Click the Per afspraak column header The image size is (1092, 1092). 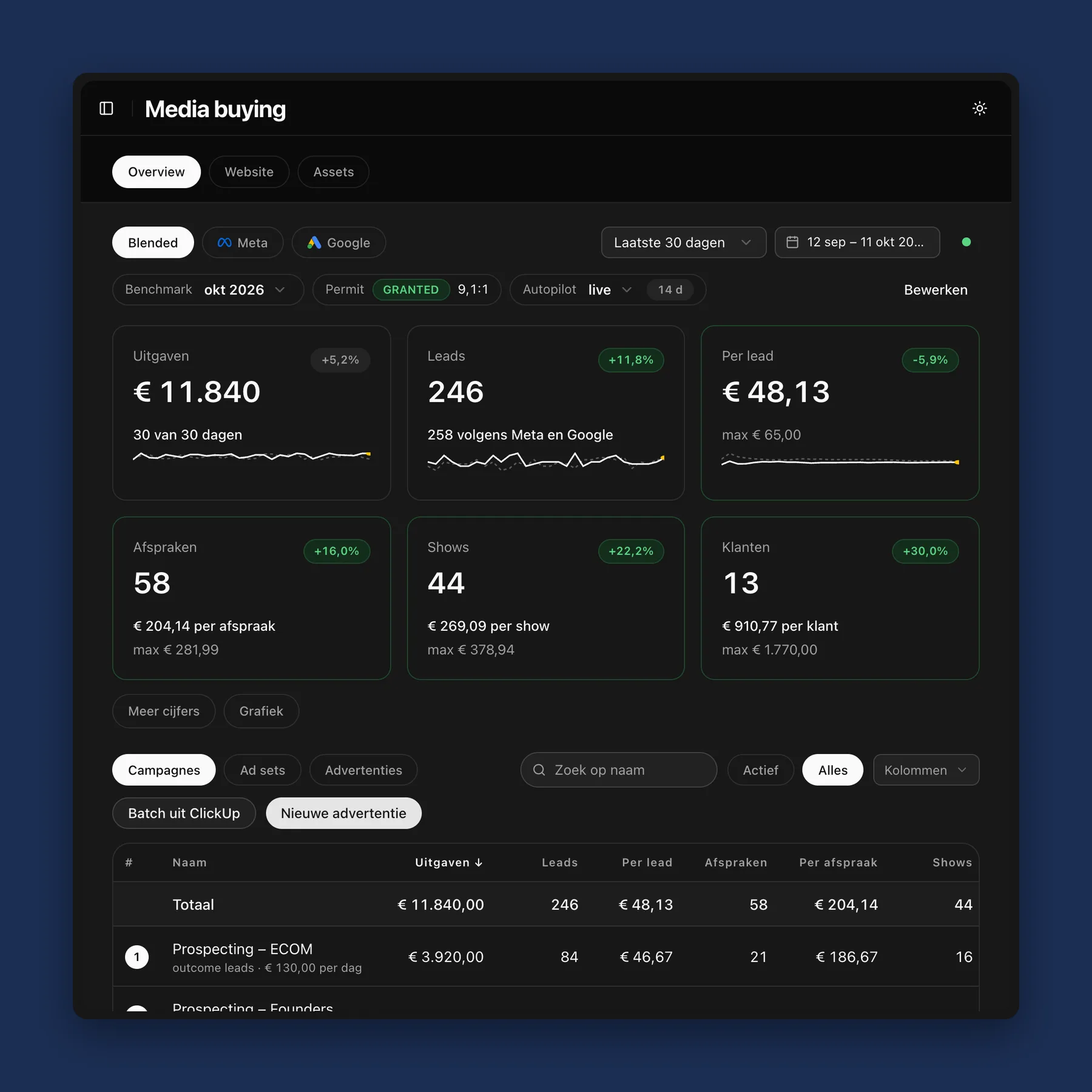point(838,863)
